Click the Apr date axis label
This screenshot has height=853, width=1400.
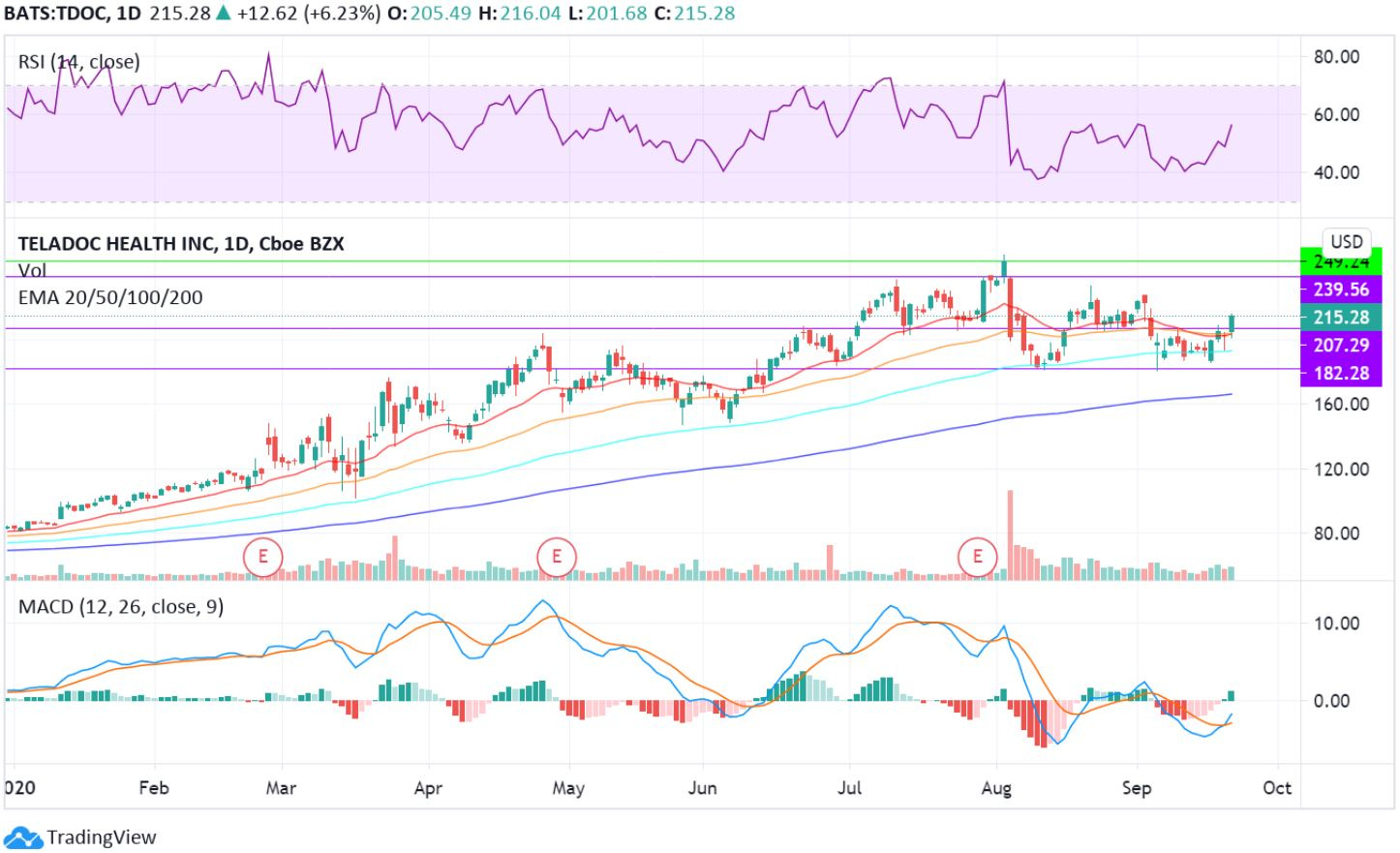428,788
